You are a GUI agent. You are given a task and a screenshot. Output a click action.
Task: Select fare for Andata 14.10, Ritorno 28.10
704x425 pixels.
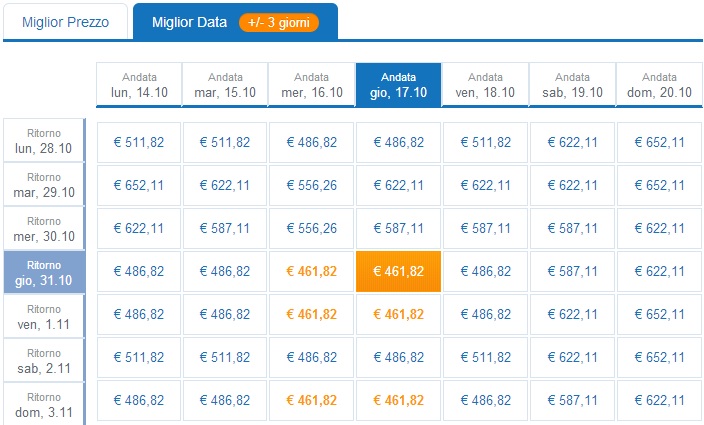coord(139,142)
